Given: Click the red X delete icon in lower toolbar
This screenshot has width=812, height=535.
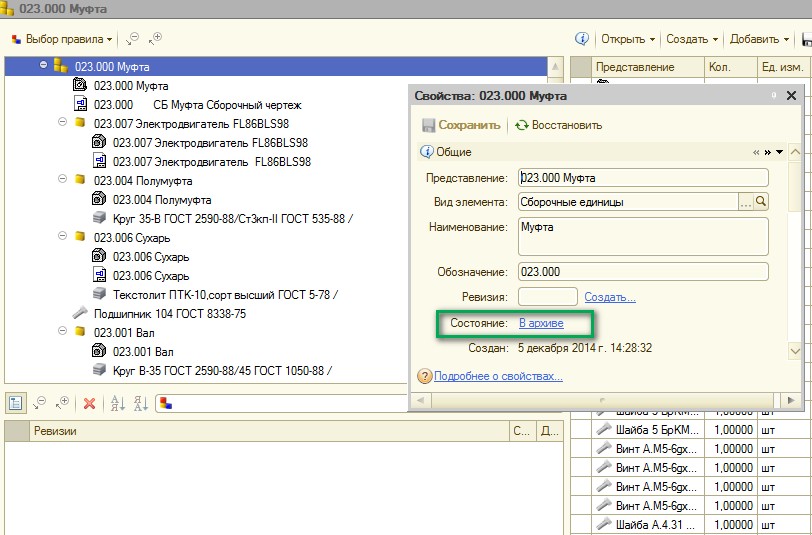Looking at the screenshot, I should pyautogui.click(x=89, y=403).
